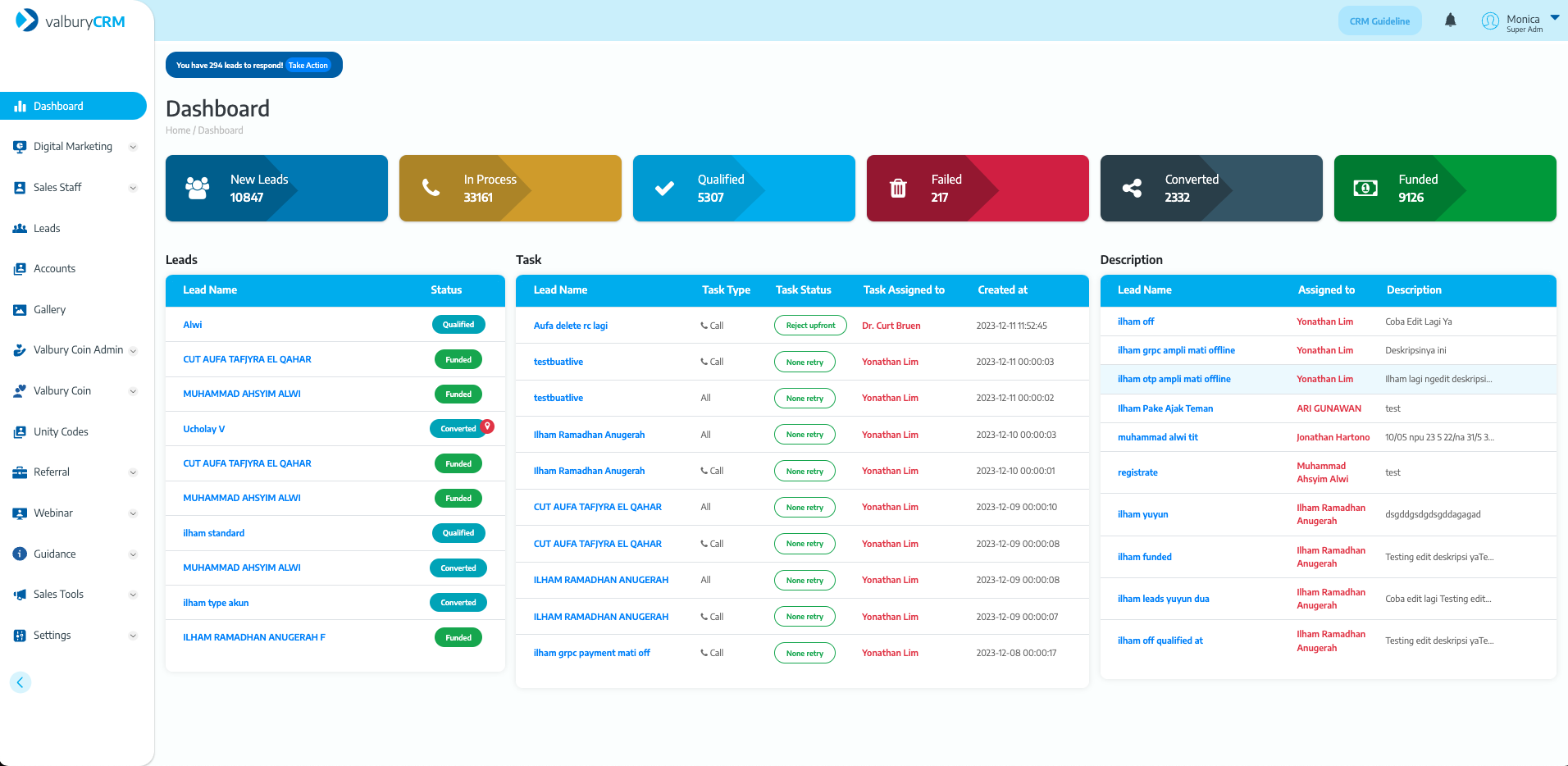Select Dashboard in the sidebar
1568x766 pixels.
pos(58,107)
